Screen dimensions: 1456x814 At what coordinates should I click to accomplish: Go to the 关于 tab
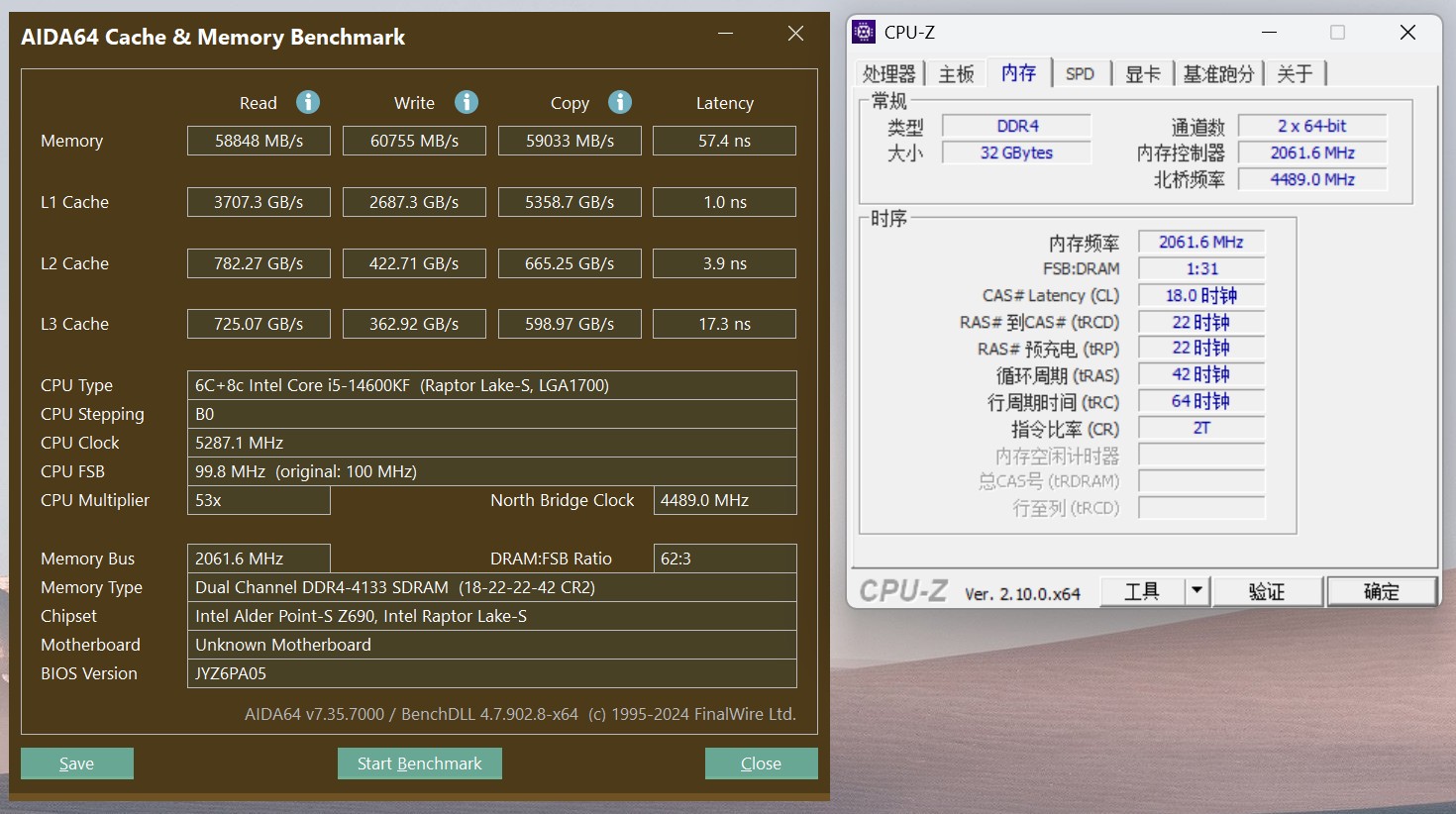click(1295, 74)
